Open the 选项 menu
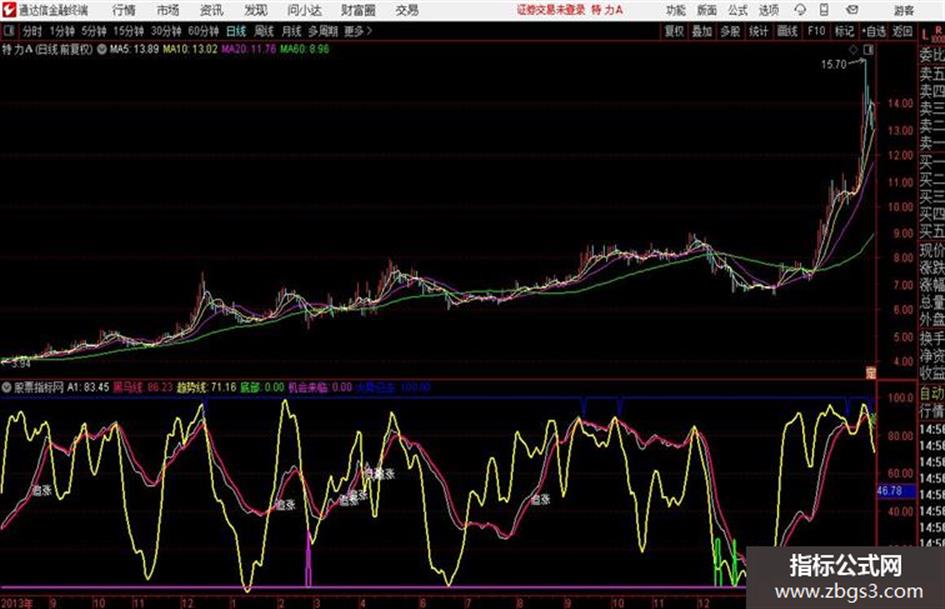This screenshot has width=945, height=609. tap(768, 10)
